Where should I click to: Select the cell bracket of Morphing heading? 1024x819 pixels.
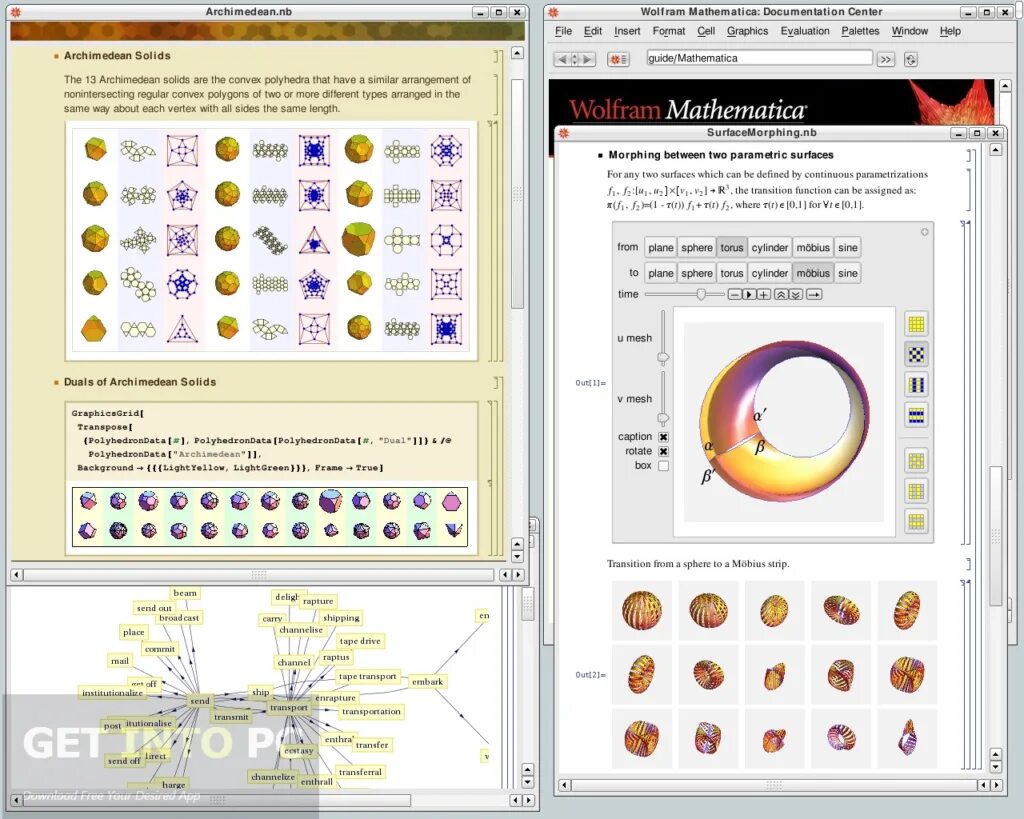click(x=970, y=155)
